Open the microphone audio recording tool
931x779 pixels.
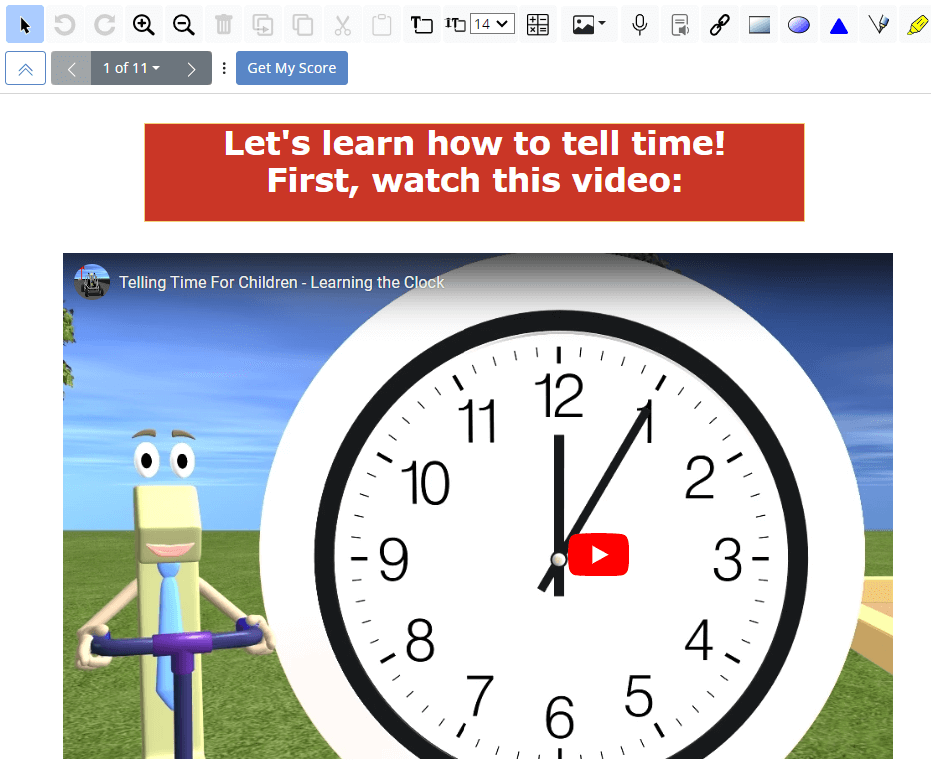[640, 24]
